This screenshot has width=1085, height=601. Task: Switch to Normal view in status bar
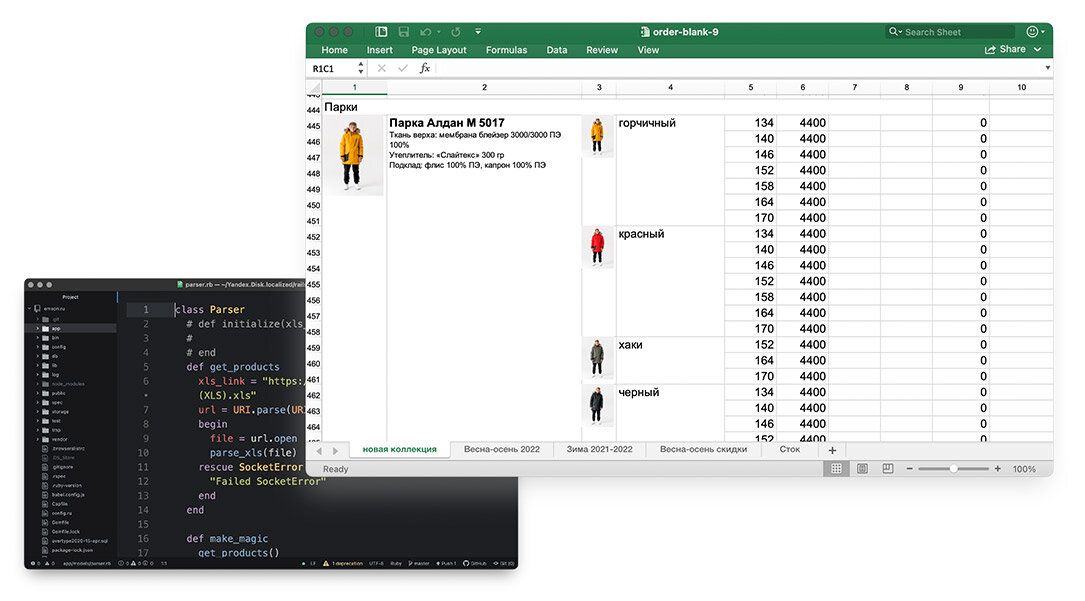tap(837, 468)
